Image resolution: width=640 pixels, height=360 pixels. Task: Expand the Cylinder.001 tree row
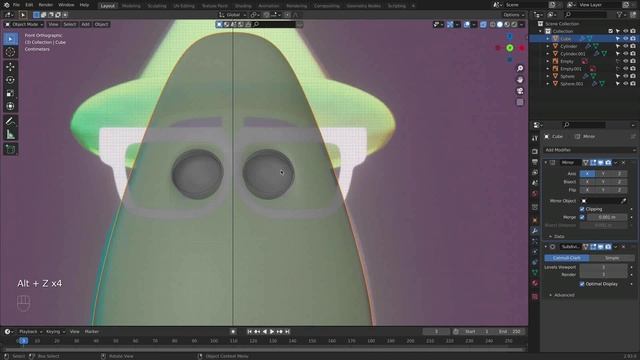click(548, 54)
